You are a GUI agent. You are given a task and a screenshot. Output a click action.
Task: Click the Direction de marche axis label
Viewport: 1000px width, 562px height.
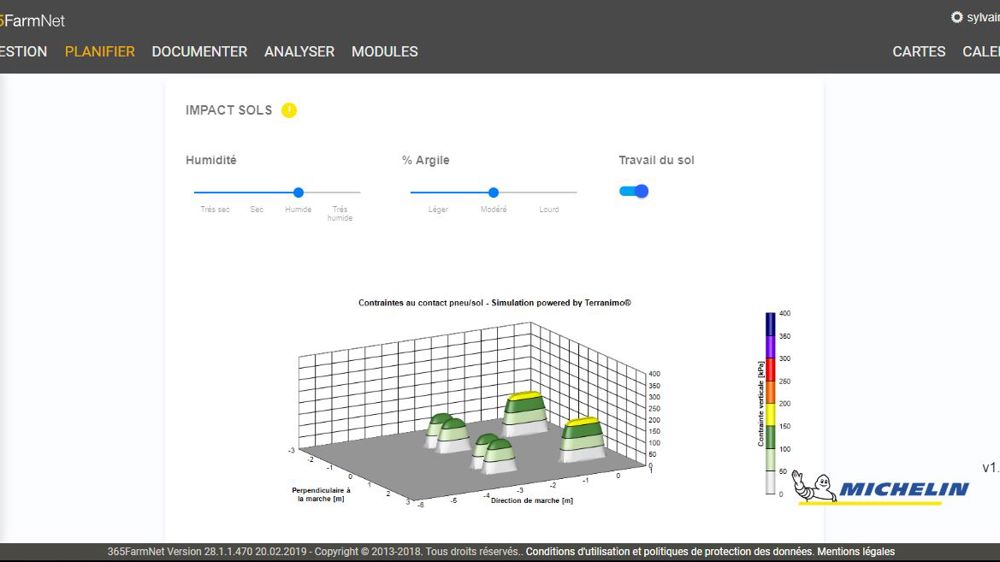532,501
